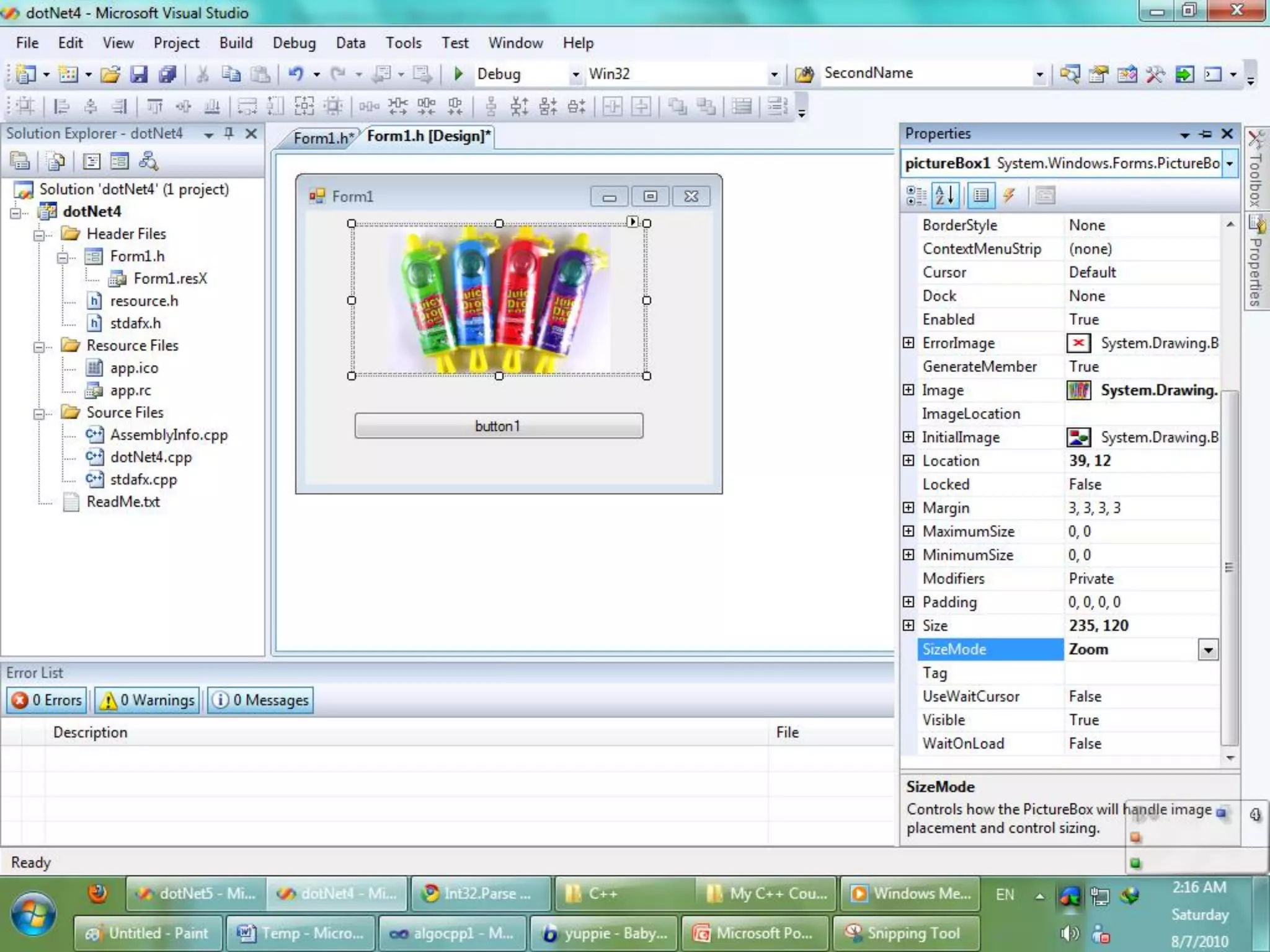Click the Open File toolbar icon

pyautogui.click(x=110, y=74)
